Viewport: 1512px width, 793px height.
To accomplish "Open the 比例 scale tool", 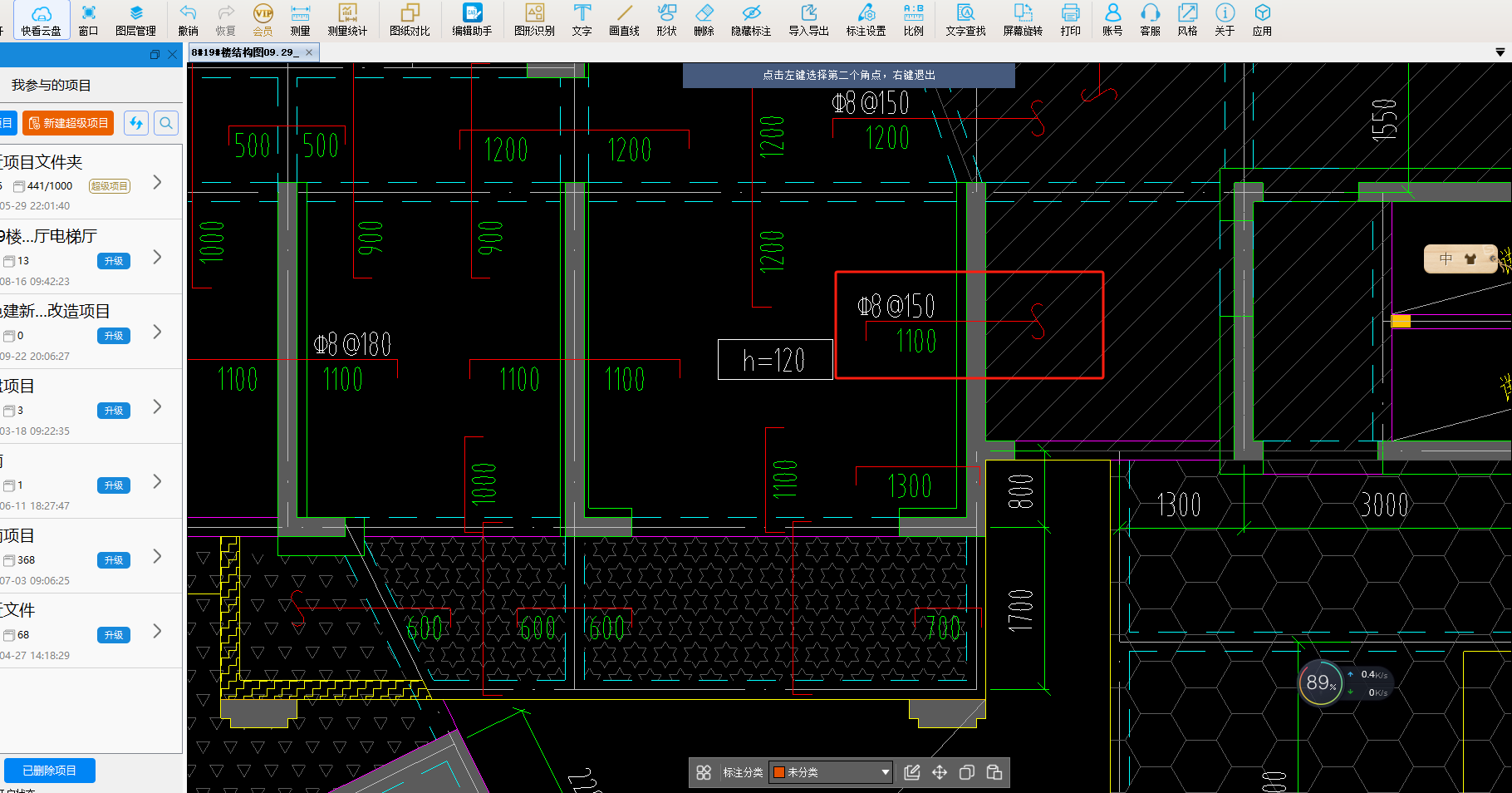I will (913, 20).
